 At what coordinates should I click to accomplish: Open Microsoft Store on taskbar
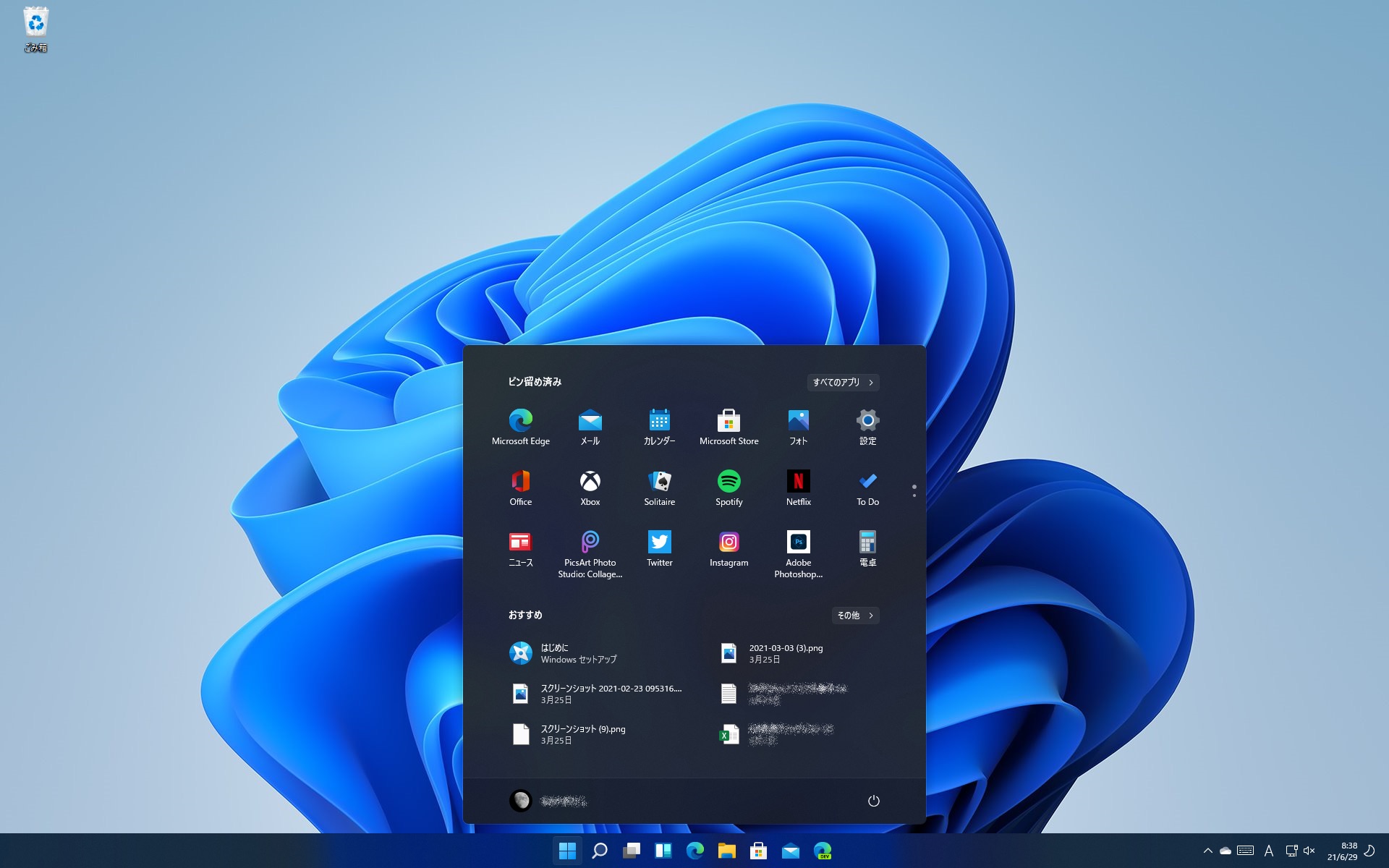click(x=759, y=851)
